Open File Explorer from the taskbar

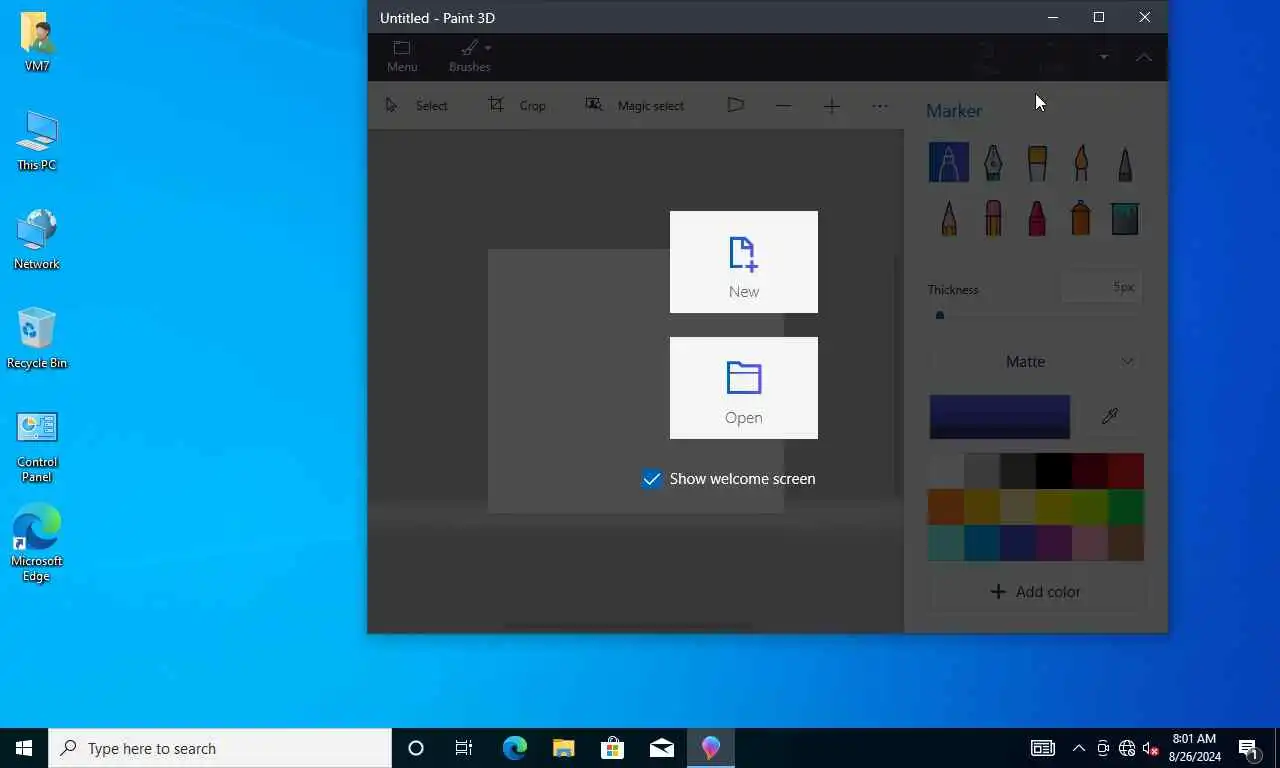point(563,748)
